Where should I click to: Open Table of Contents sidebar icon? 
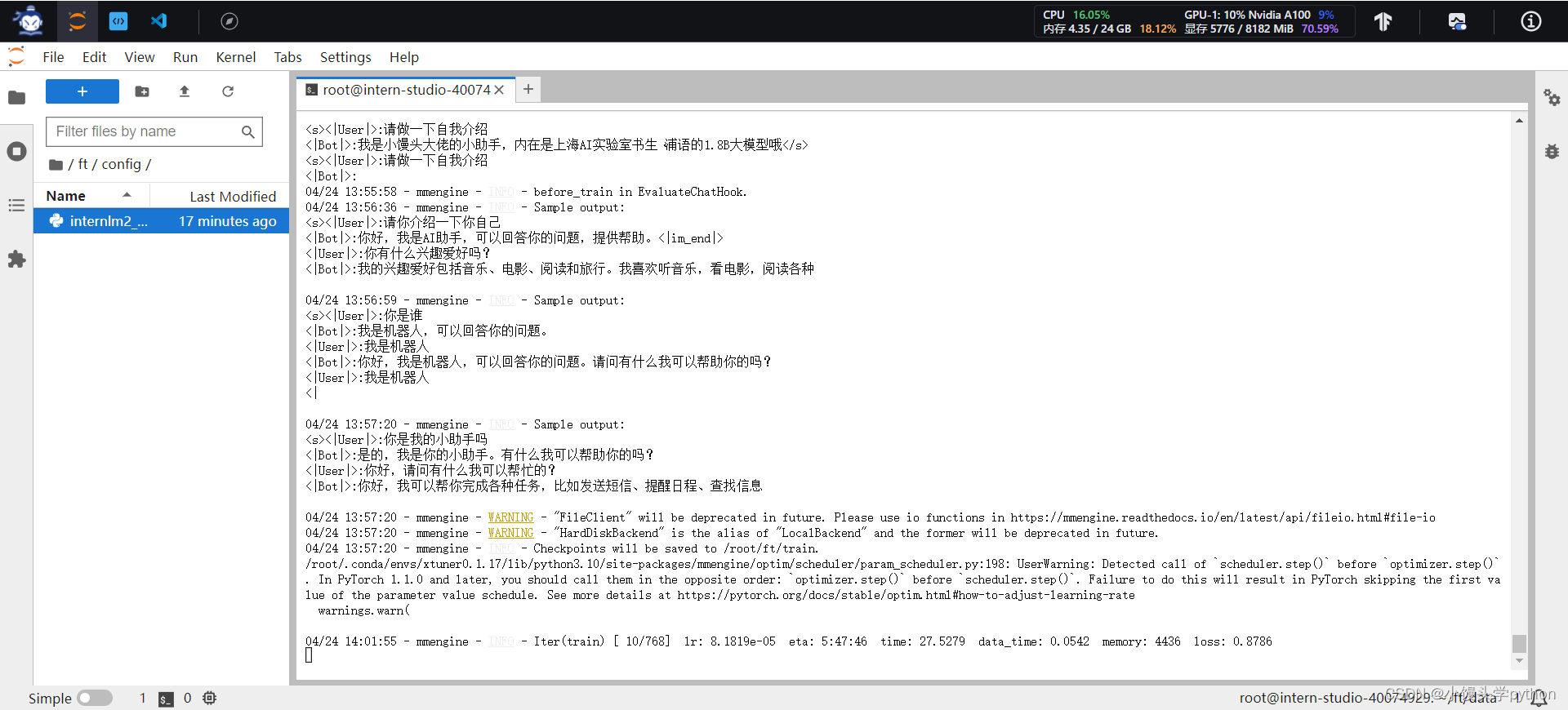(16, 205)
